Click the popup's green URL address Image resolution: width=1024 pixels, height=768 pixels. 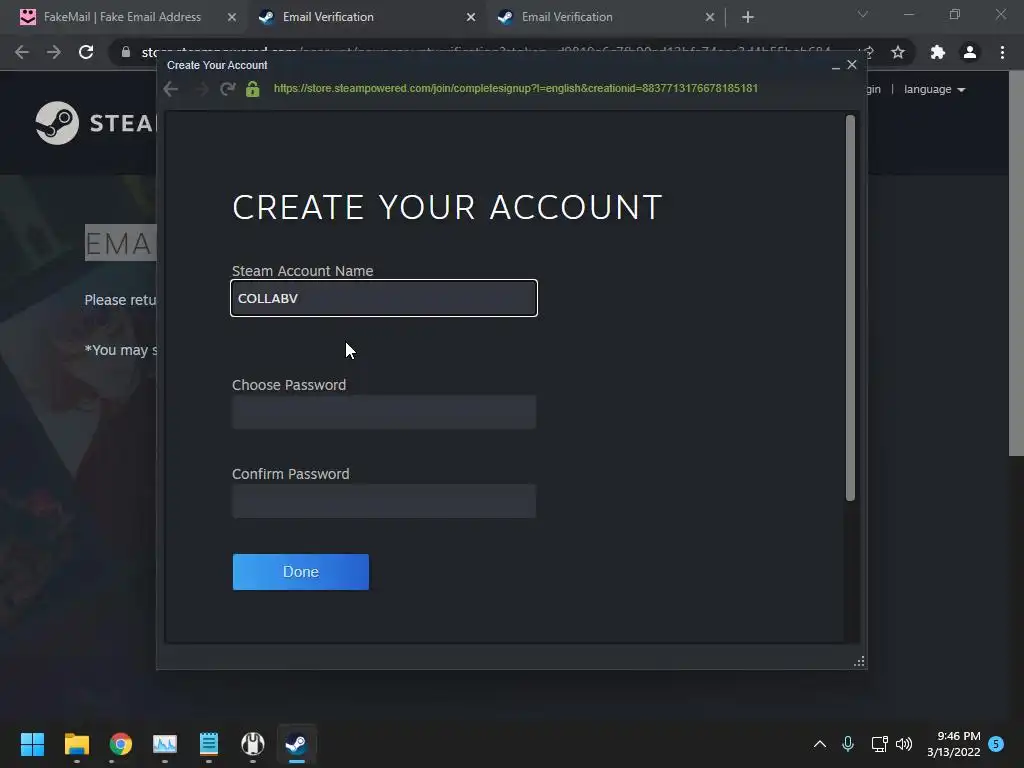click(x=515, y=88)
